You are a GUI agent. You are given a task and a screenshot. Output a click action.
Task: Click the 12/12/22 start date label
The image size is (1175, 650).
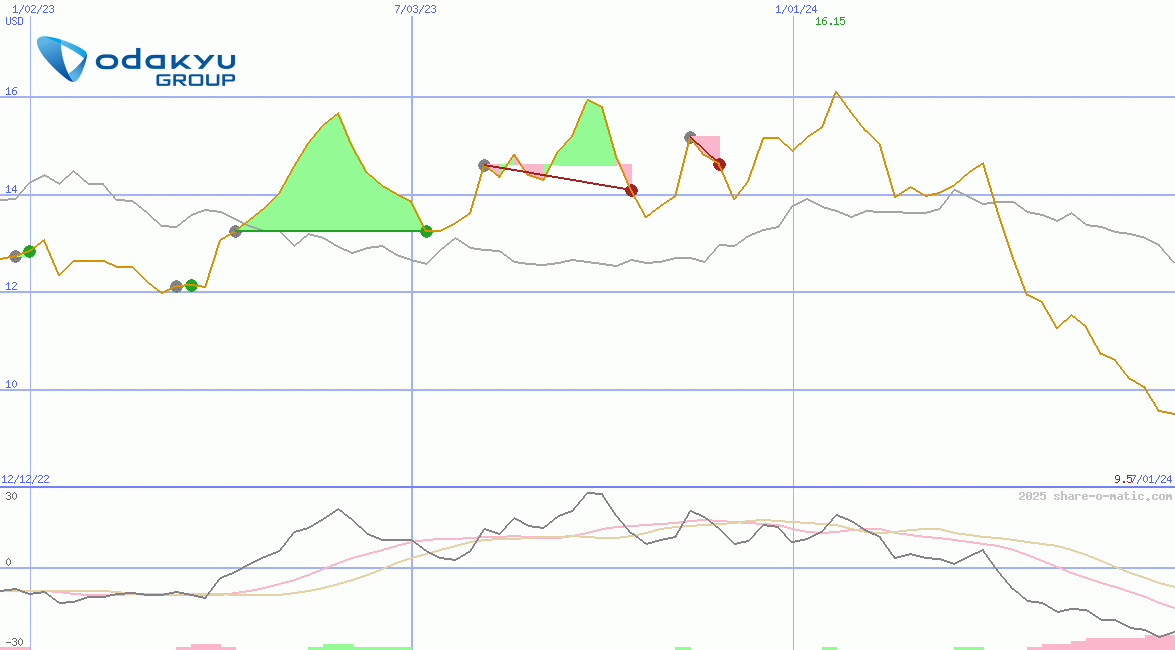(x=25, y=479)
